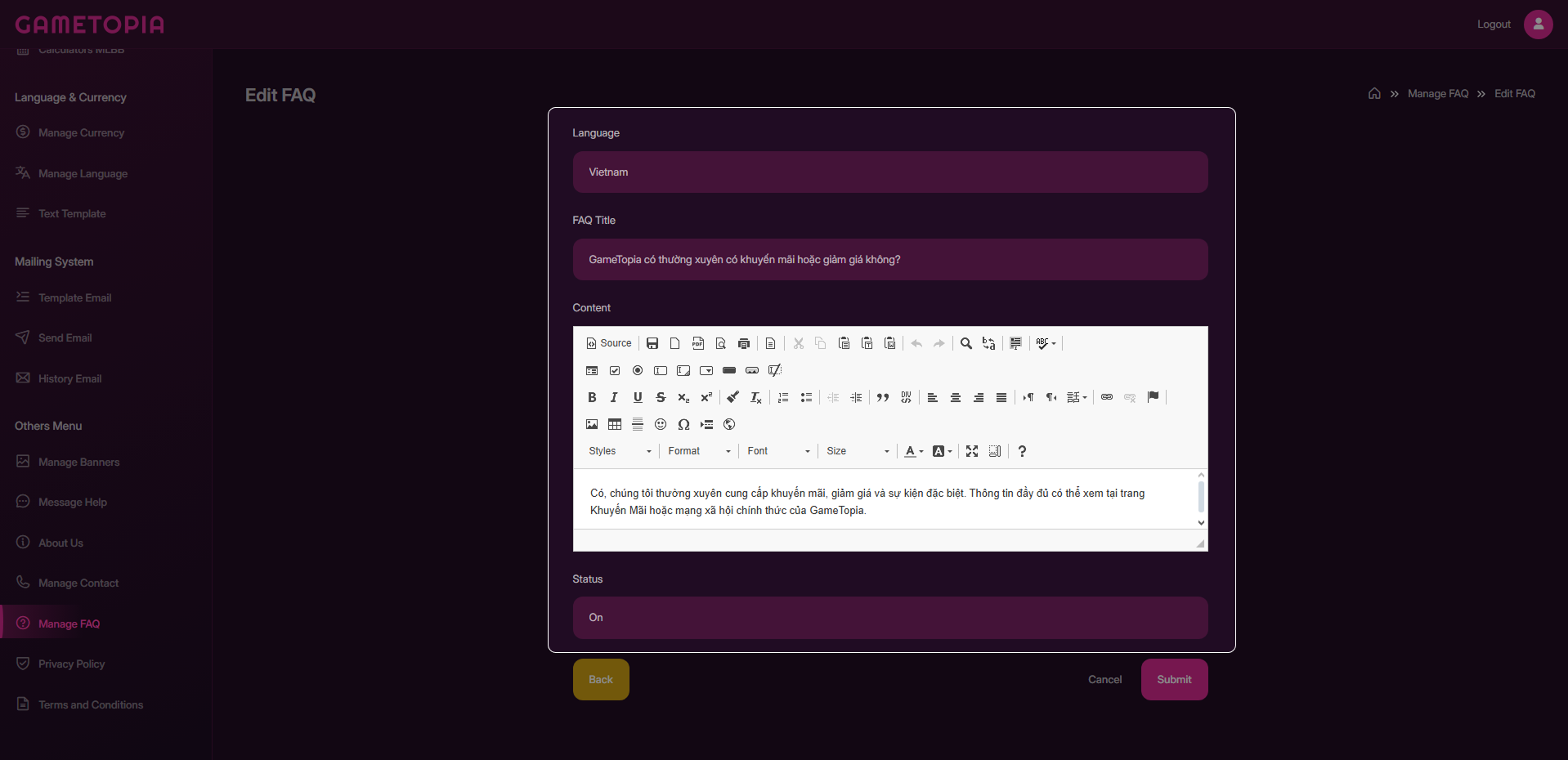Open the Templates icon
This screenshot has width=1568, height=760.
click(x=770, y=343)
